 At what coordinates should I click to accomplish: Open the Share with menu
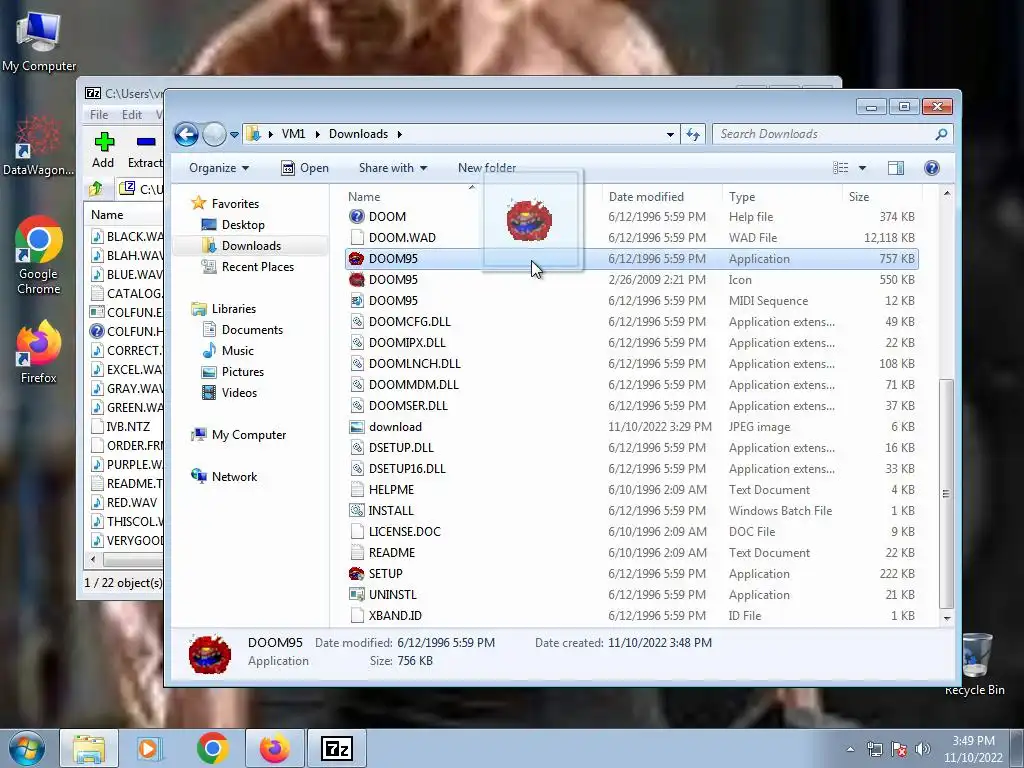[392, 168]
